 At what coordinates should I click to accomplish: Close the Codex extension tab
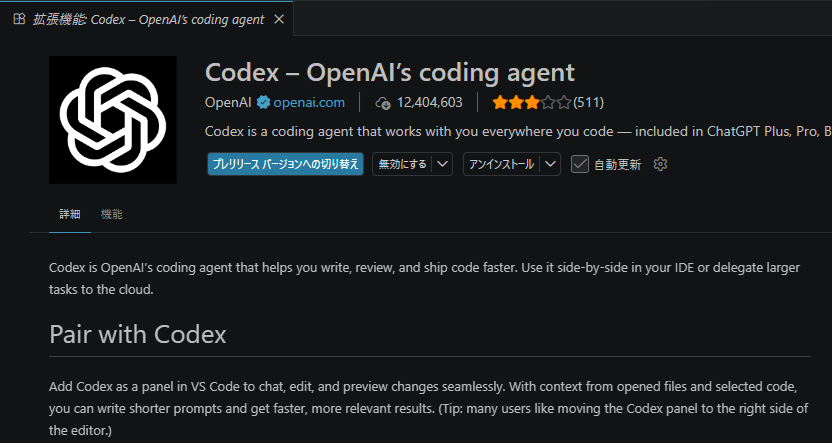coord(279,20)
